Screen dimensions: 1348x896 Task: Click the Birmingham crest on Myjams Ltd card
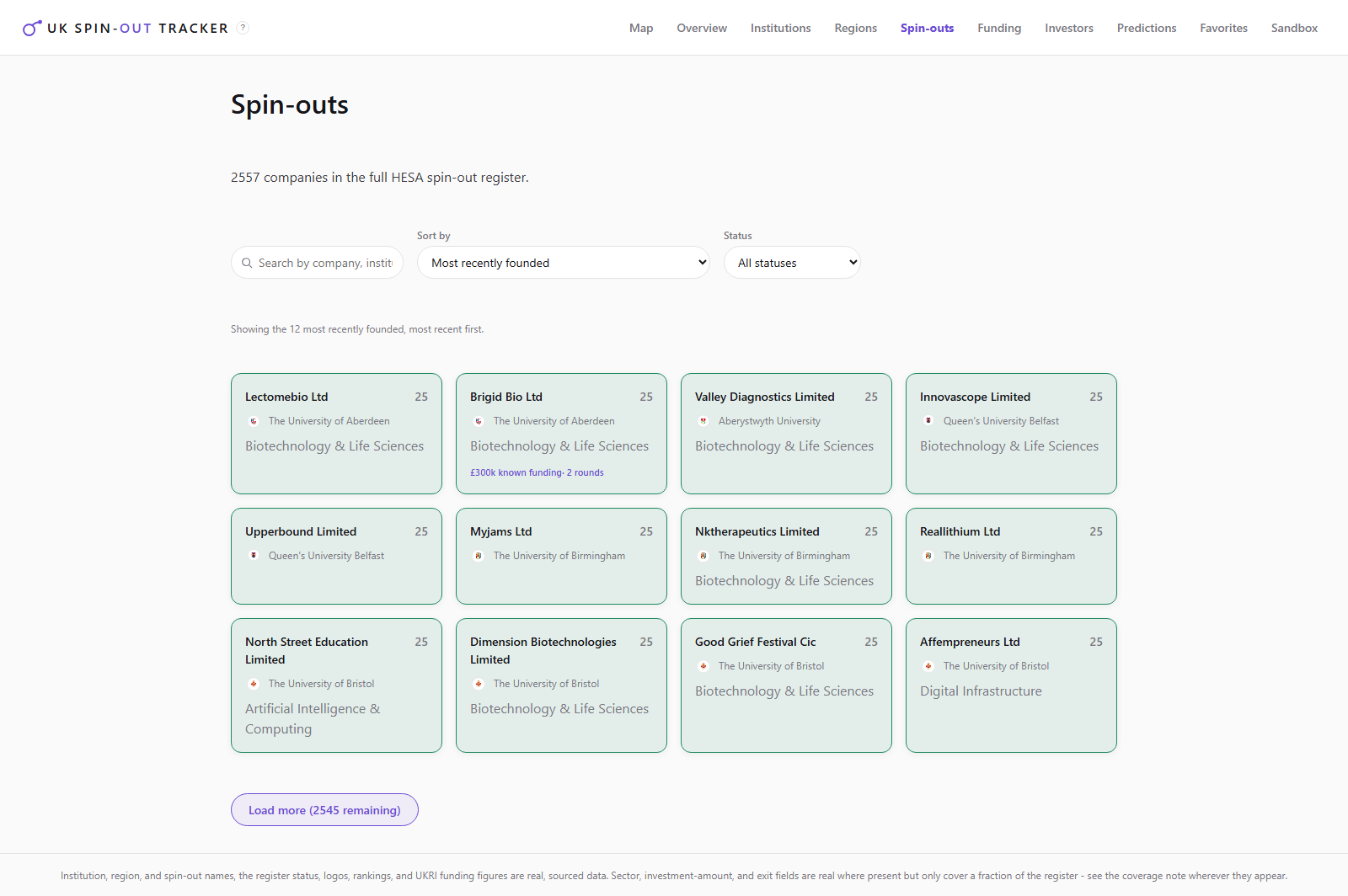[479, 556]
